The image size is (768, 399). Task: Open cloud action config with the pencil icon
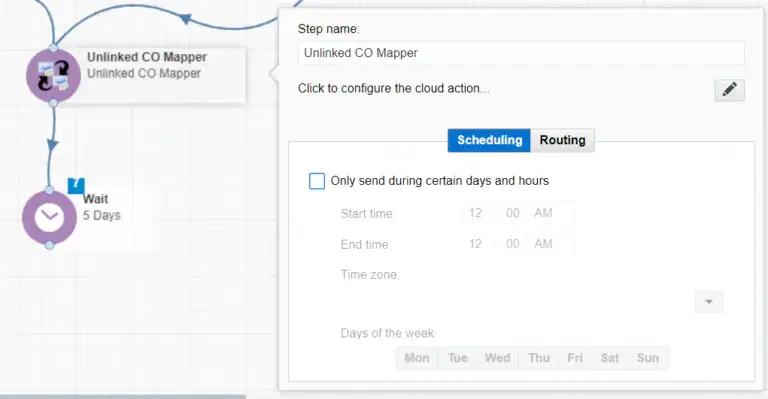pyautogui.click(x=729, y=90)
